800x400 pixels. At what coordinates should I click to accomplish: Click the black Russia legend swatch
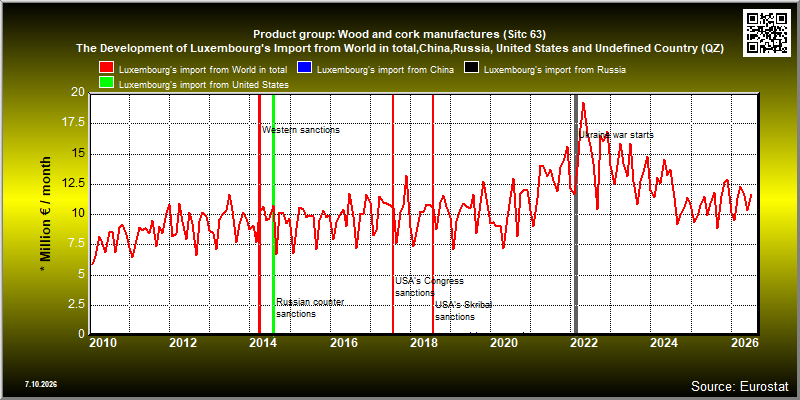coord(470,69)
